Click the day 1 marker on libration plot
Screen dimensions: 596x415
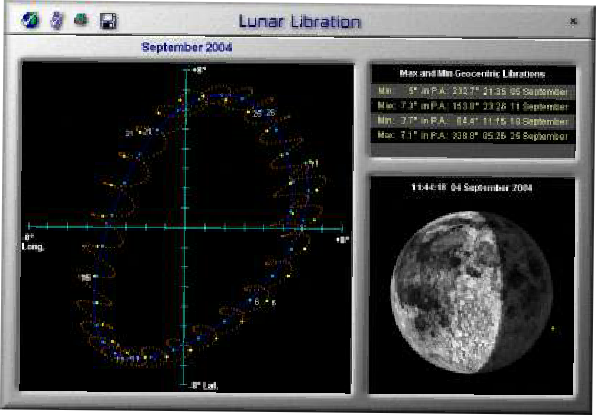(x=313, y=163)
